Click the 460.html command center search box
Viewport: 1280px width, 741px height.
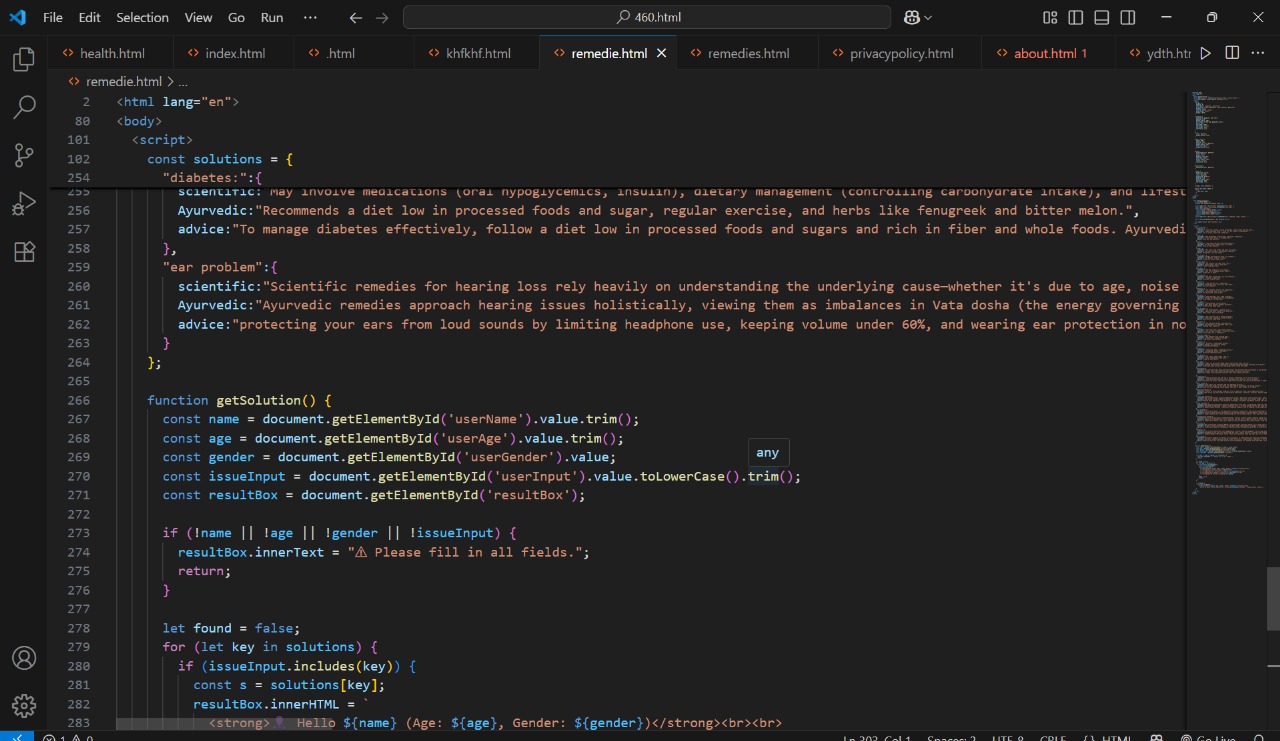647,17
